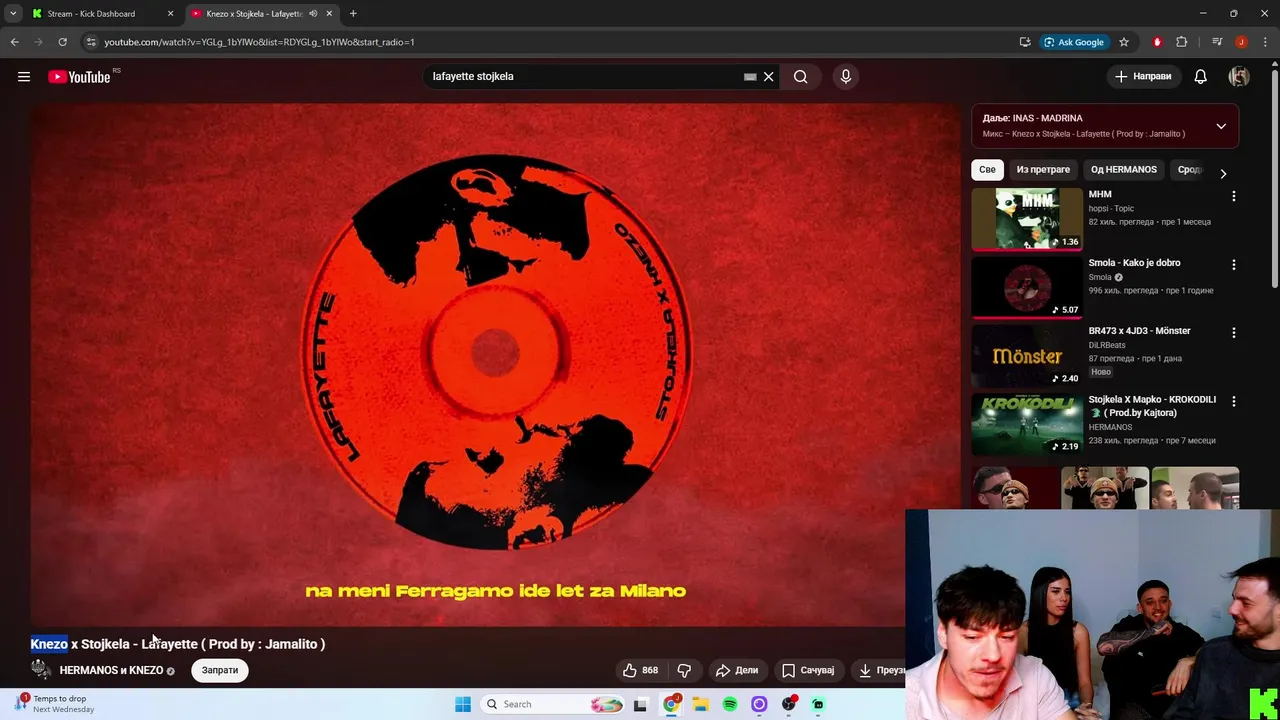The width and height of the screenshot is (1280, 720).
Task: Open Mönster video thumbnail
Action: tap(1027, 355)
